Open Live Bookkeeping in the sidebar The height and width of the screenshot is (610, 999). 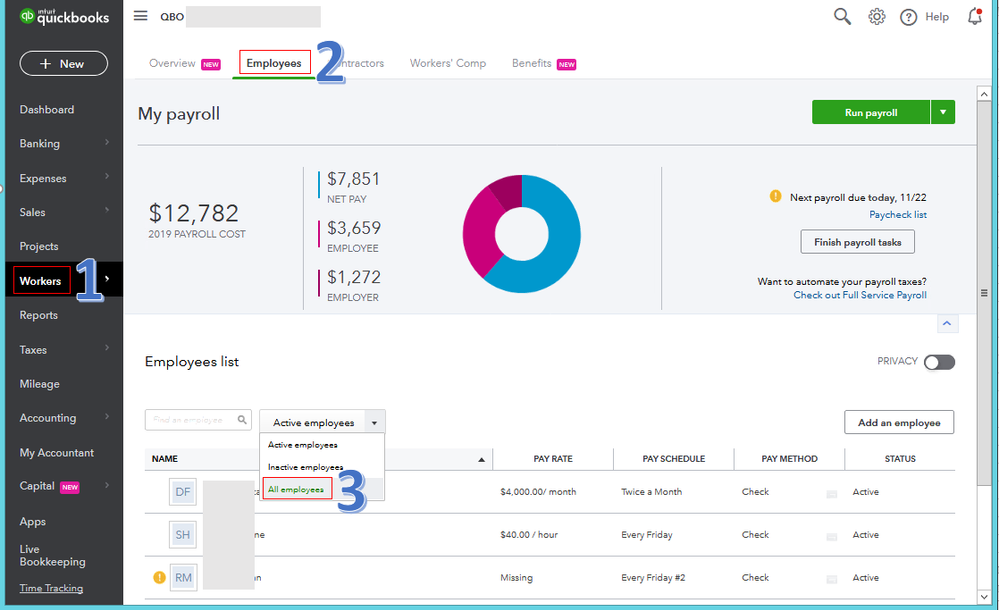coord(52,555)
